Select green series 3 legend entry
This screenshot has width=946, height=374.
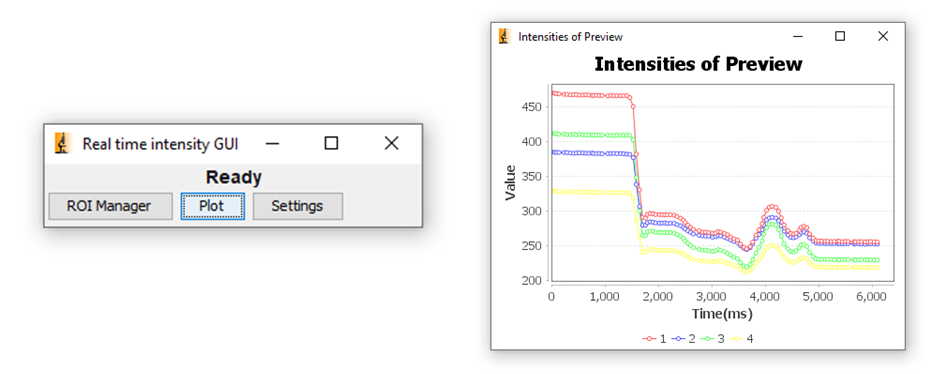(712, 339)
